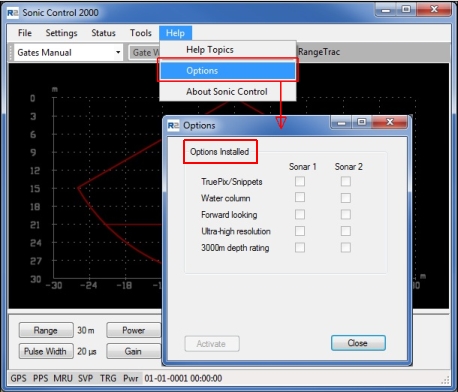Minimize the Sonic Control 2000 window
Viewport: 458px width, 392px height.
click(x=386, y=10)
